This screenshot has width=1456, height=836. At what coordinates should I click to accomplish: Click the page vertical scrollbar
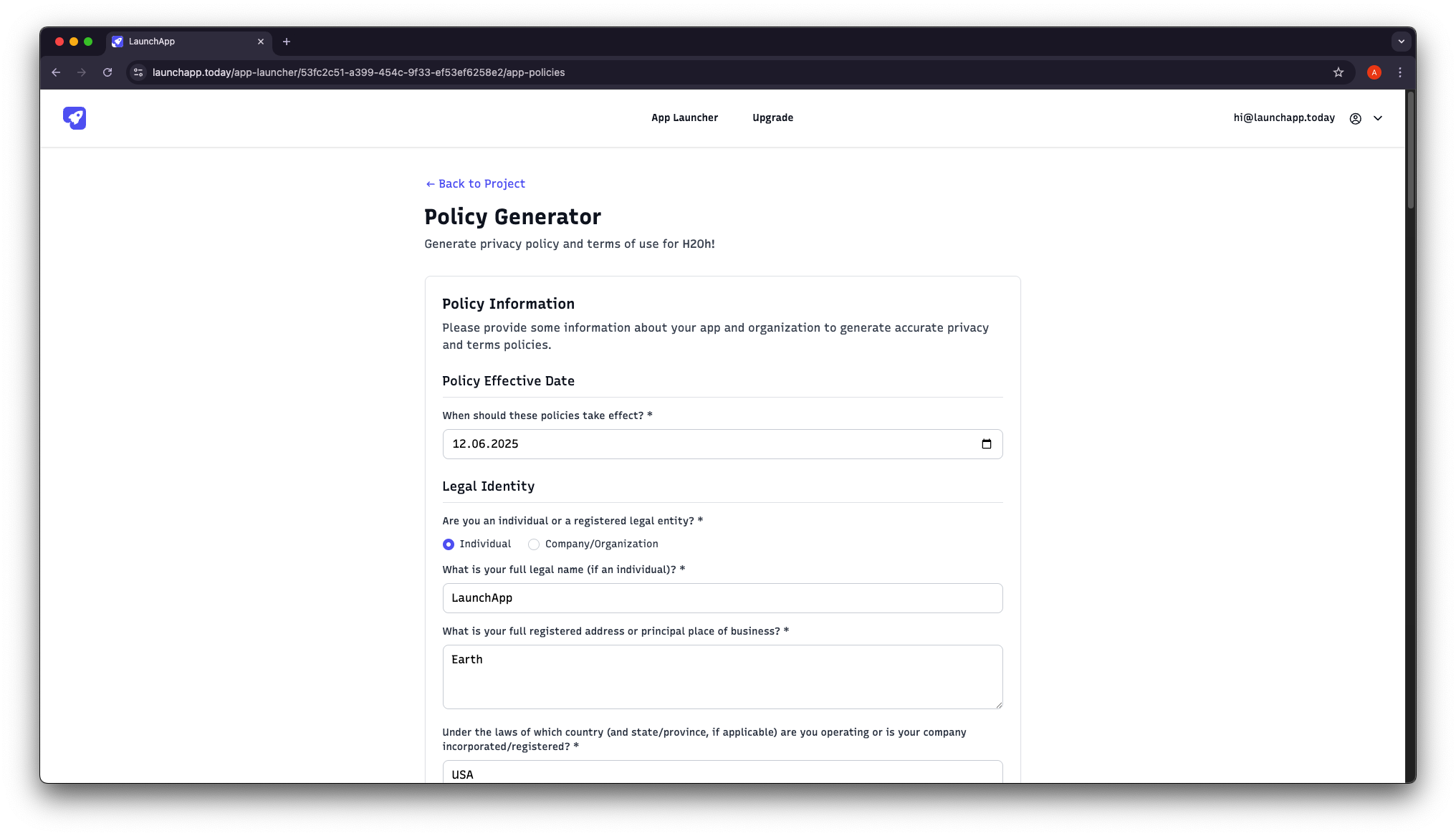click(1410, 150)
